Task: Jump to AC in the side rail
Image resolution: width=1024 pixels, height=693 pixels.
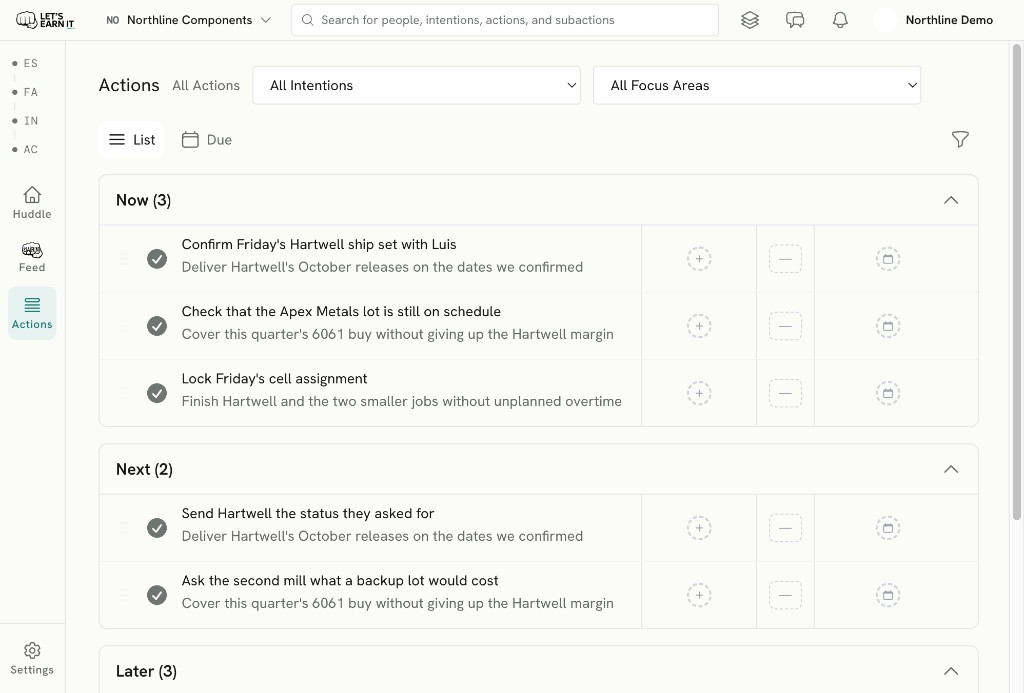Action: click(x=25, y=150)
